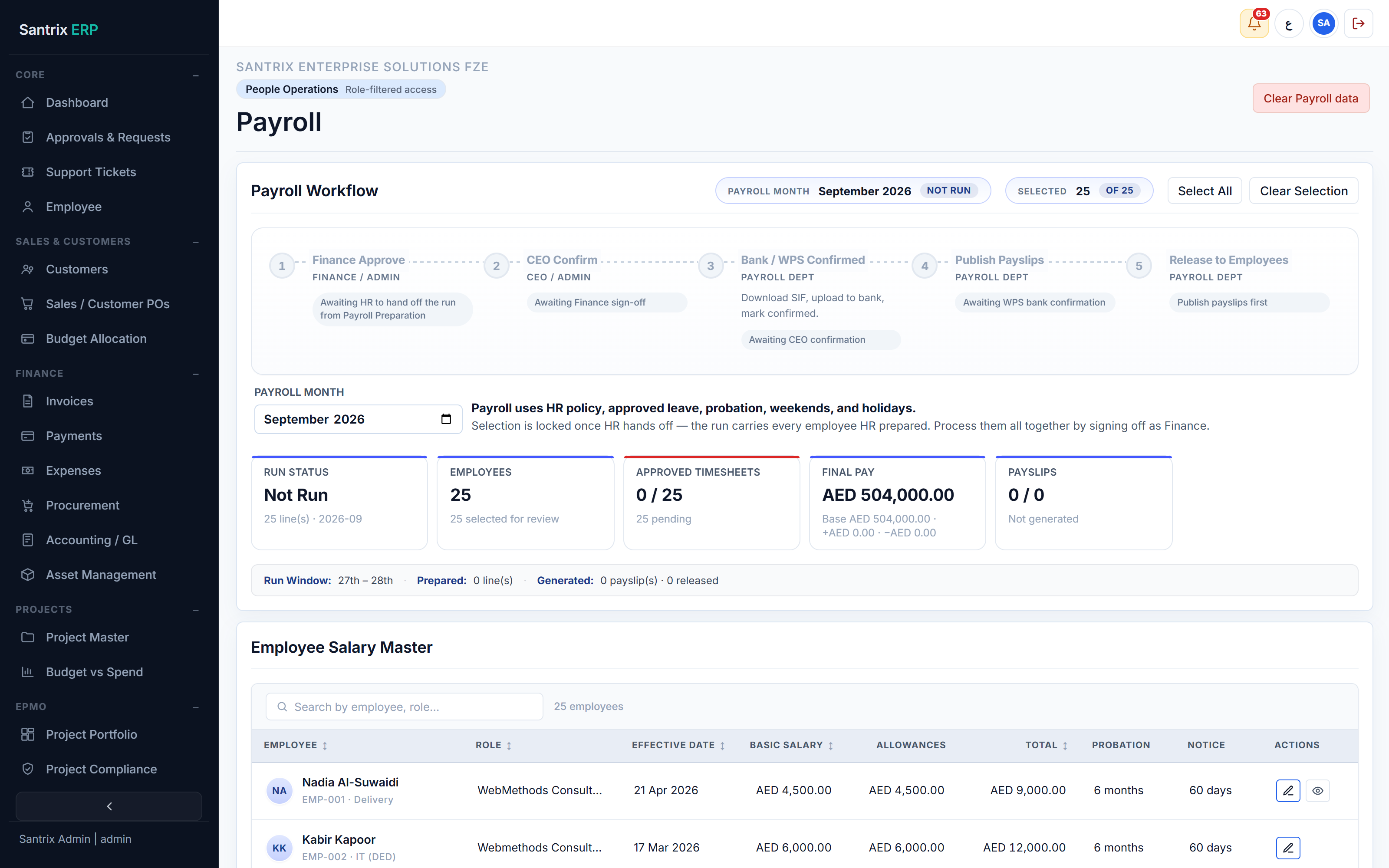View Nadia Al-Suwaidi's details eye icon
Screen dimensions: 1389x868
coord(1318,790)
